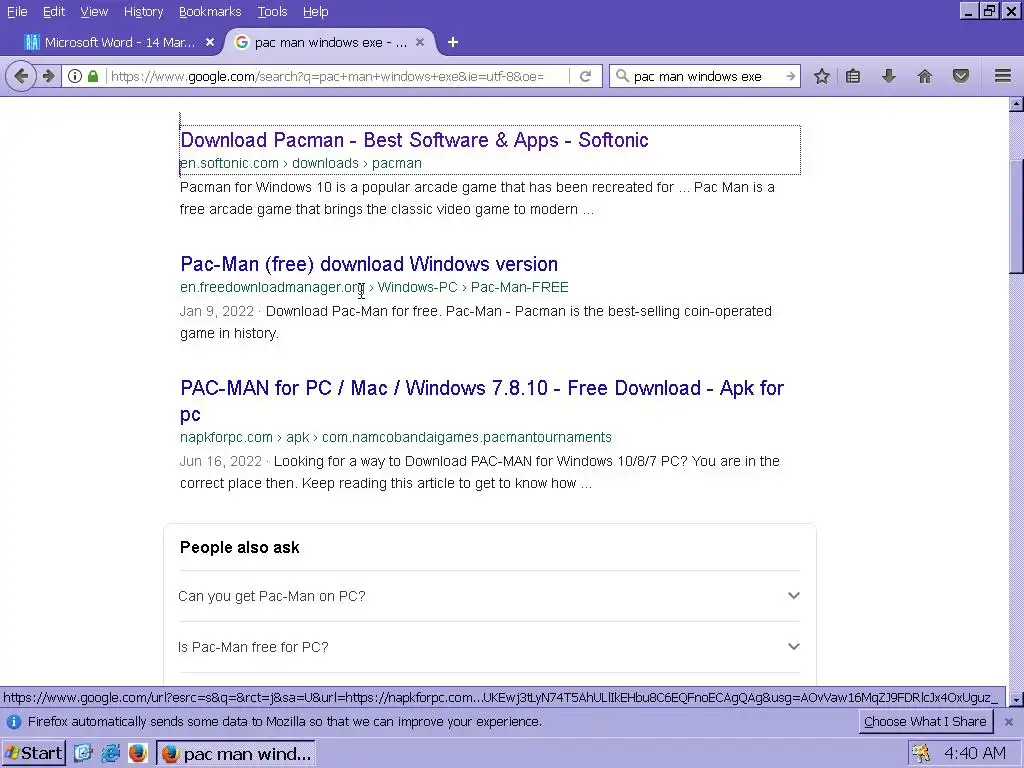The width and height of the screenshot is (1024, 768).
Task: Show your bookmarks list icon
Action: pyautogui.click(x=853, y=76)
